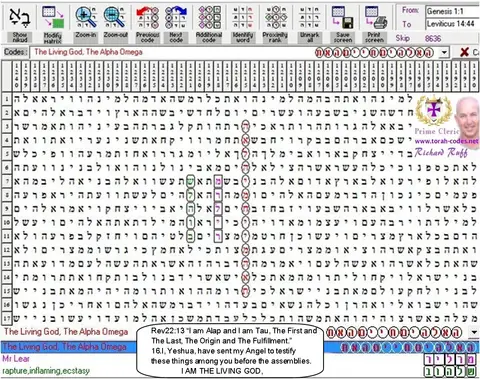This screenshot has height=379, width=480.
Task: Click the Unmark all icon
Action: coord(309,17)
